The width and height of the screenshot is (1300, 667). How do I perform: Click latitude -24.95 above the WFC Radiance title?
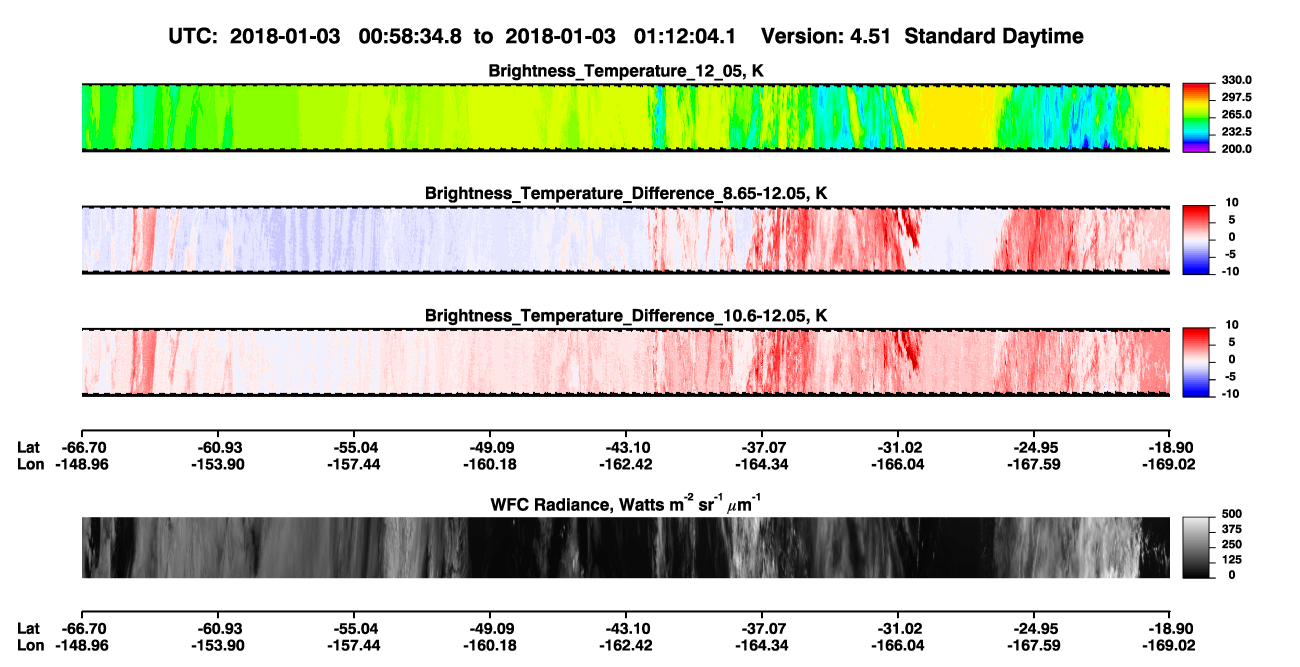(x=1034, y=447)
